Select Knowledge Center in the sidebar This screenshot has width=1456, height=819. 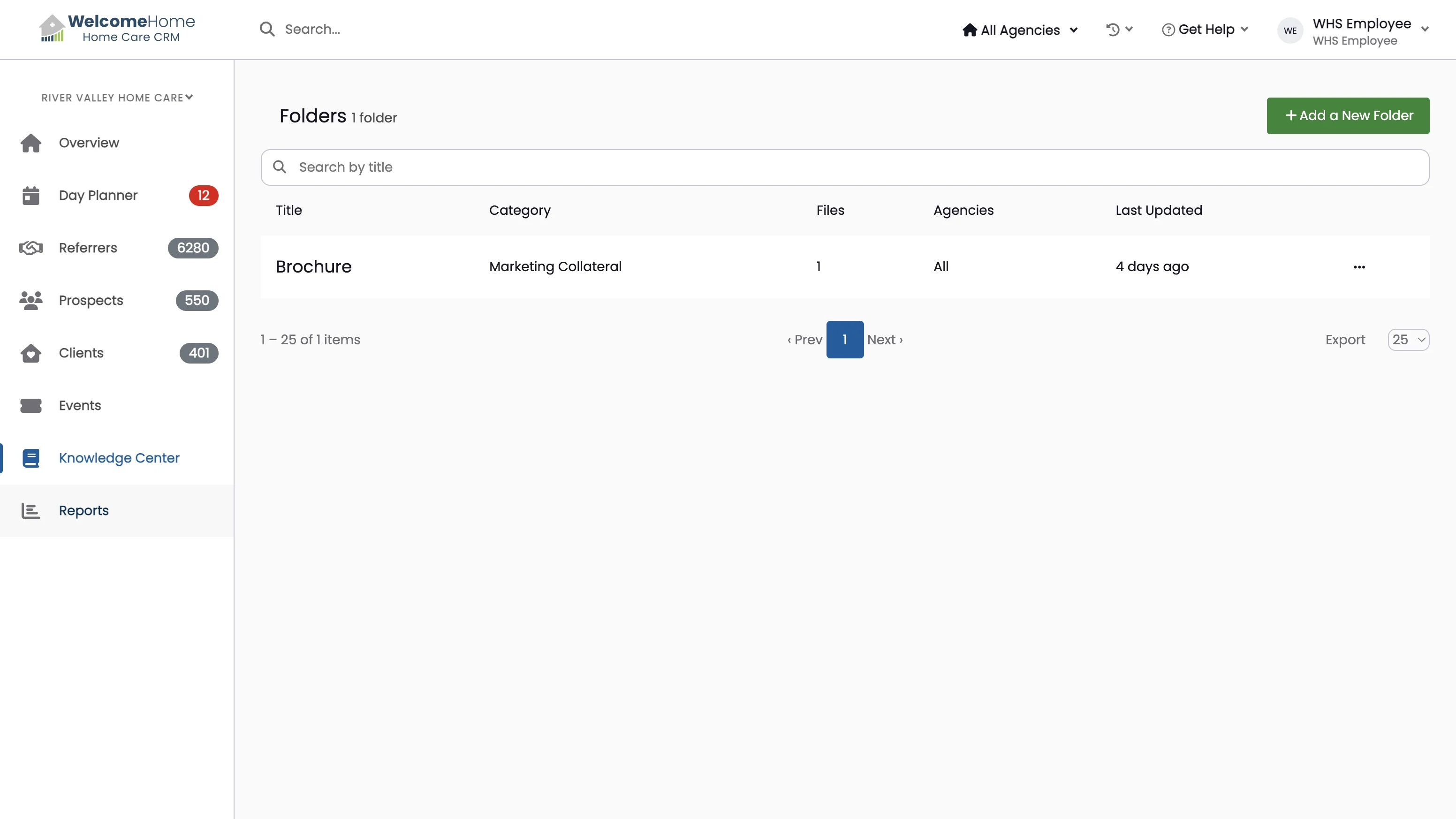pyautogui.click(x=119, y=458)
